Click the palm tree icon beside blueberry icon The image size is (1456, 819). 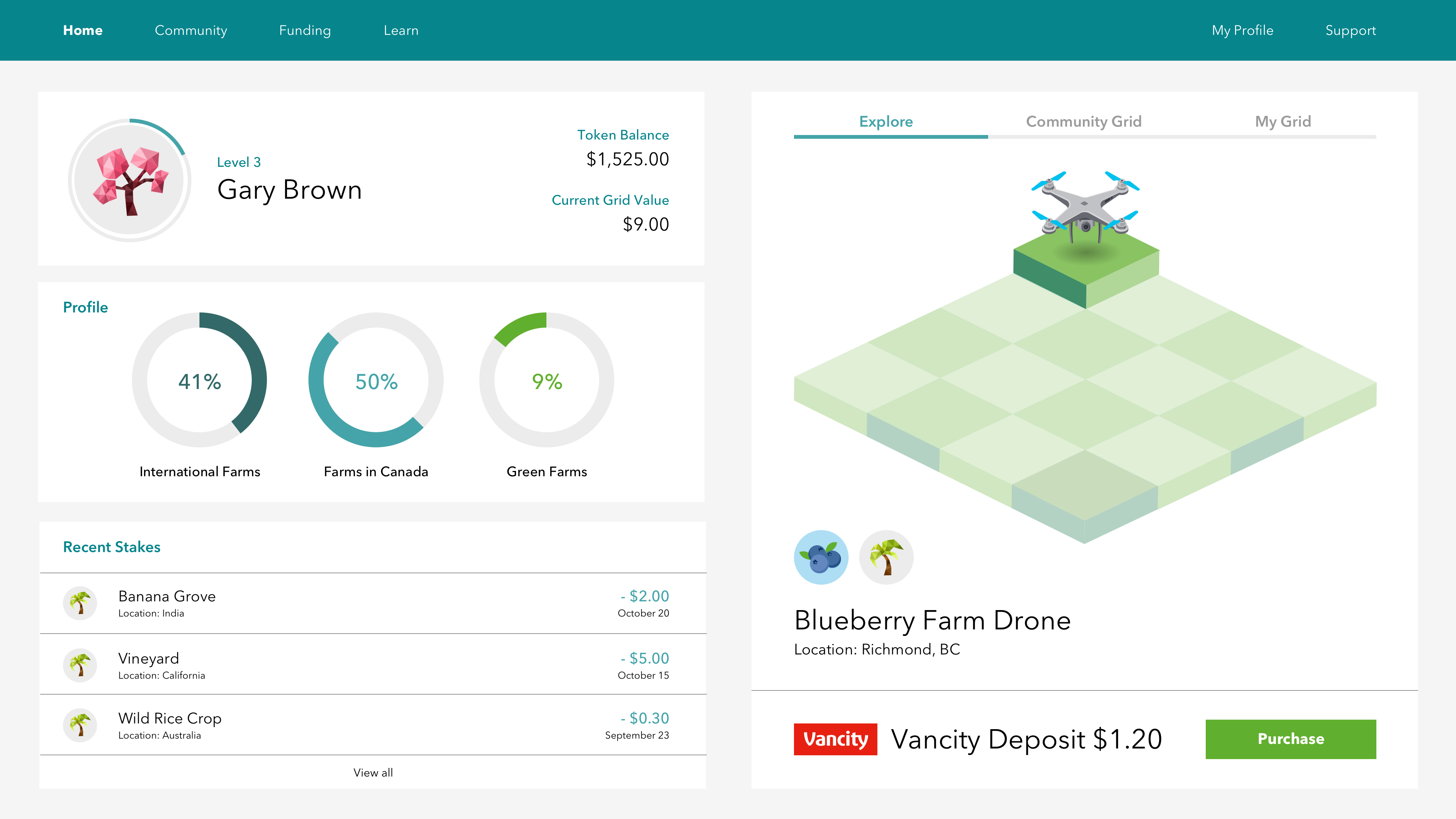point(886,557)
